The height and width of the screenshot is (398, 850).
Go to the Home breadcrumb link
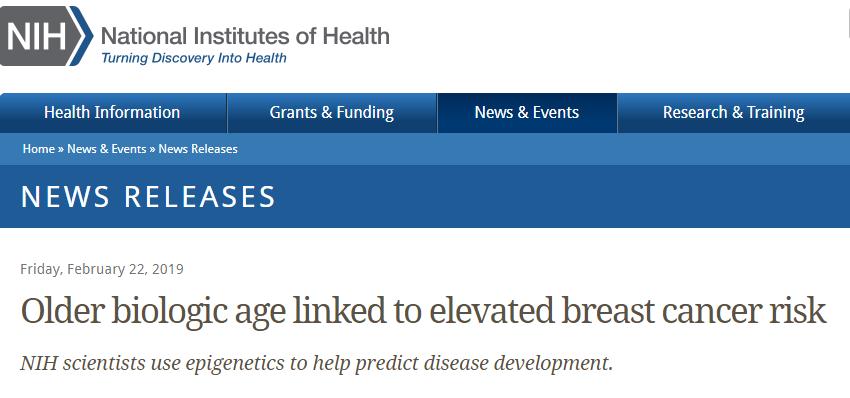point(38,149)
